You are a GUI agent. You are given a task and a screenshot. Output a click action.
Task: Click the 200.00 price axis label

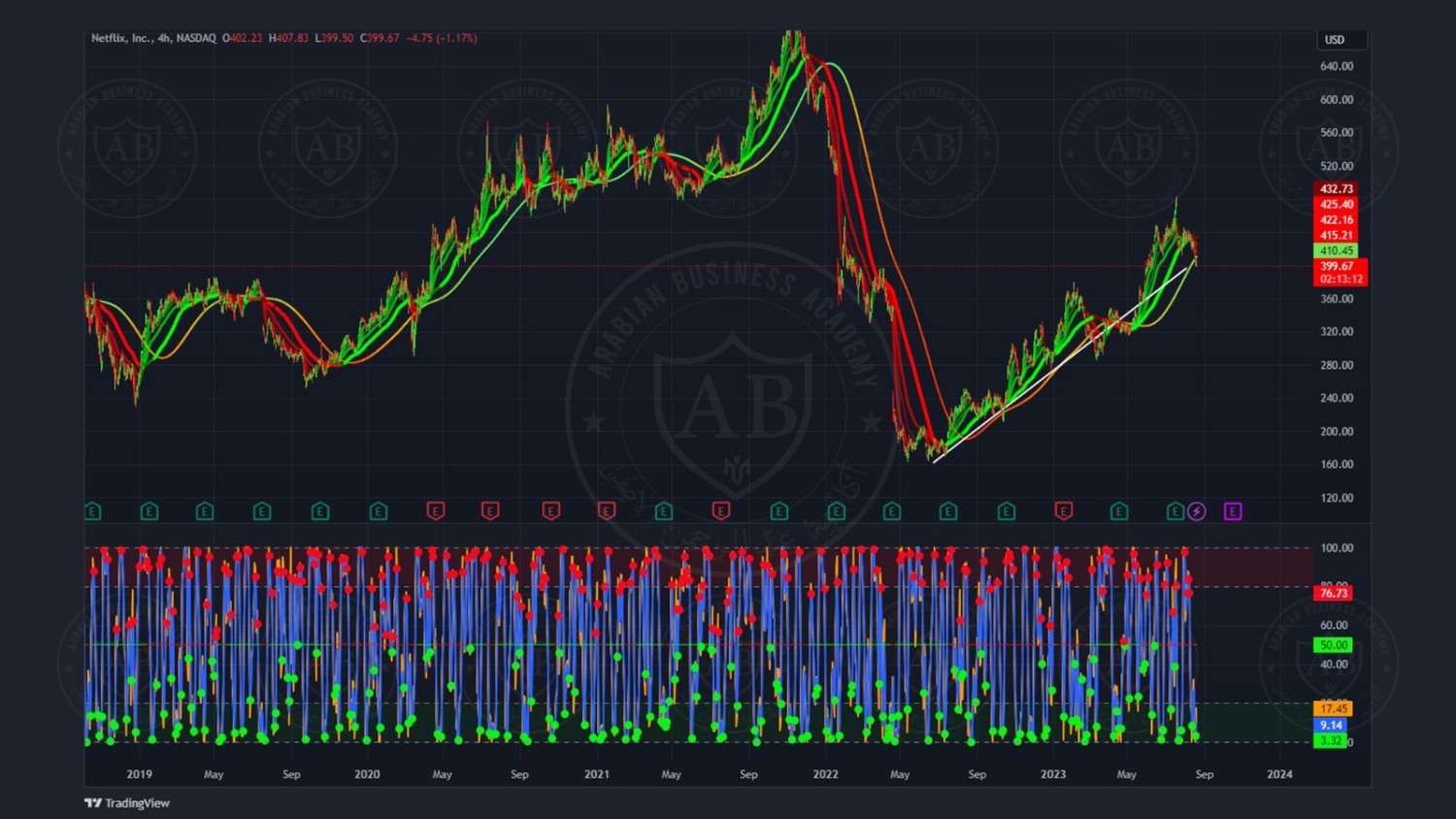click(x=1337, y=432)
